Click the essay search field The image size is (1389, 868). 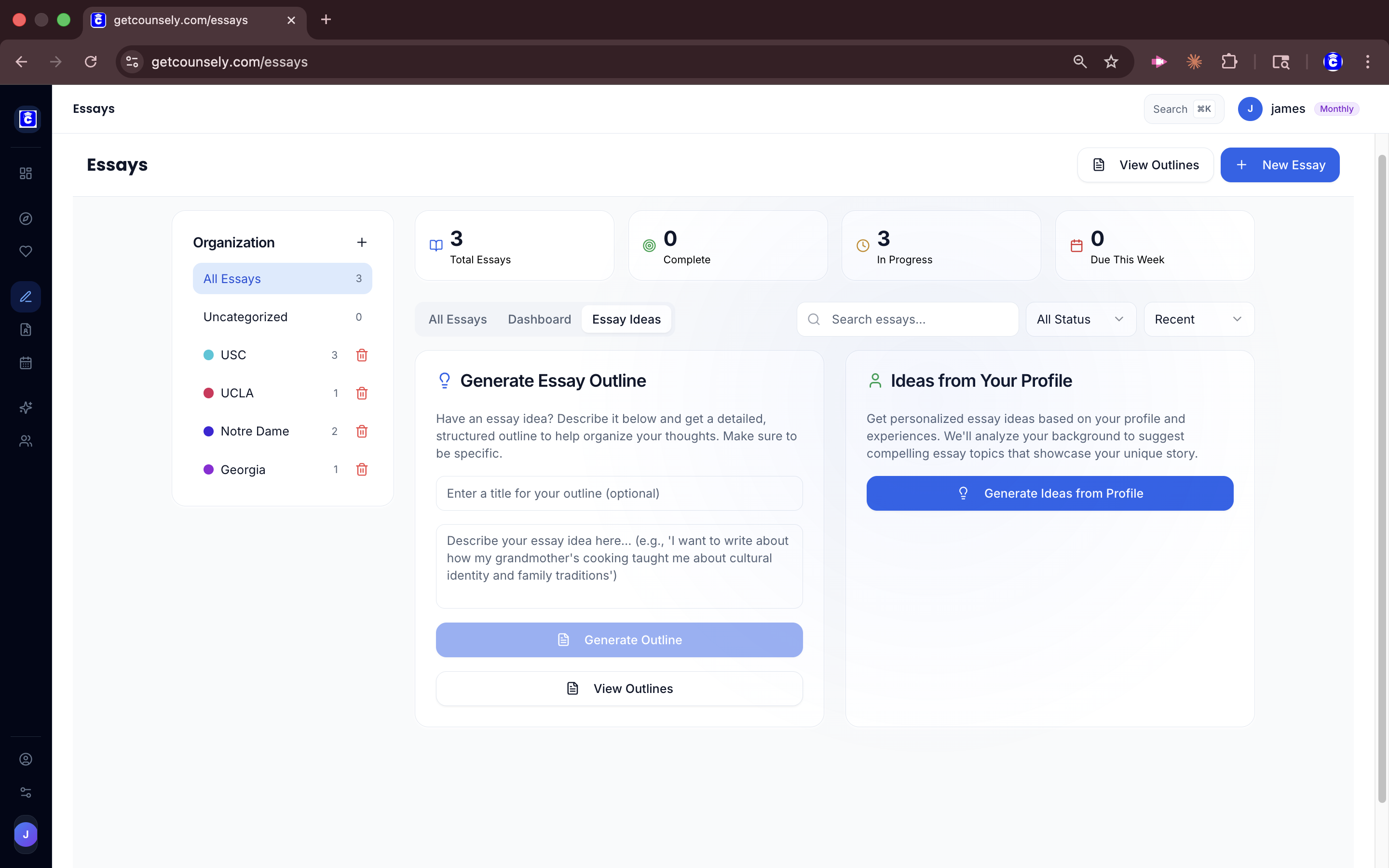(x=907, y=319)
